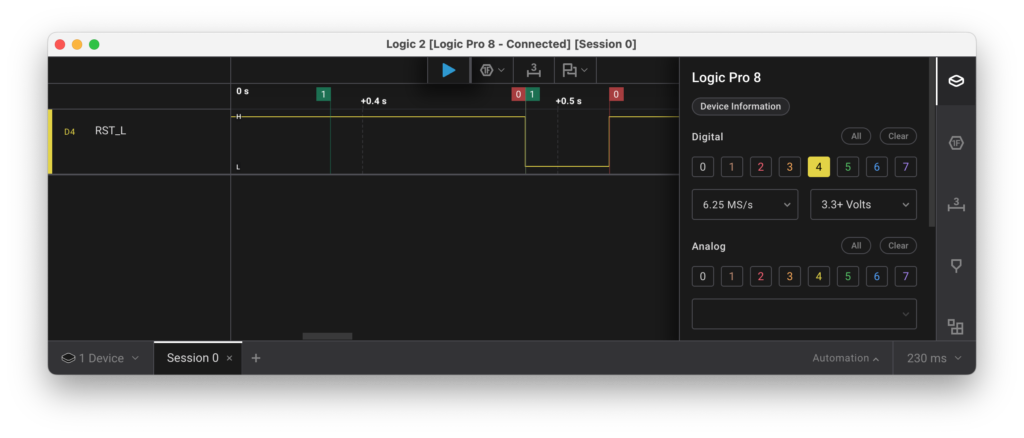Enable digital channel 0
The width and height of the screenshot is (1024, 438).
(x=703, y=167)
